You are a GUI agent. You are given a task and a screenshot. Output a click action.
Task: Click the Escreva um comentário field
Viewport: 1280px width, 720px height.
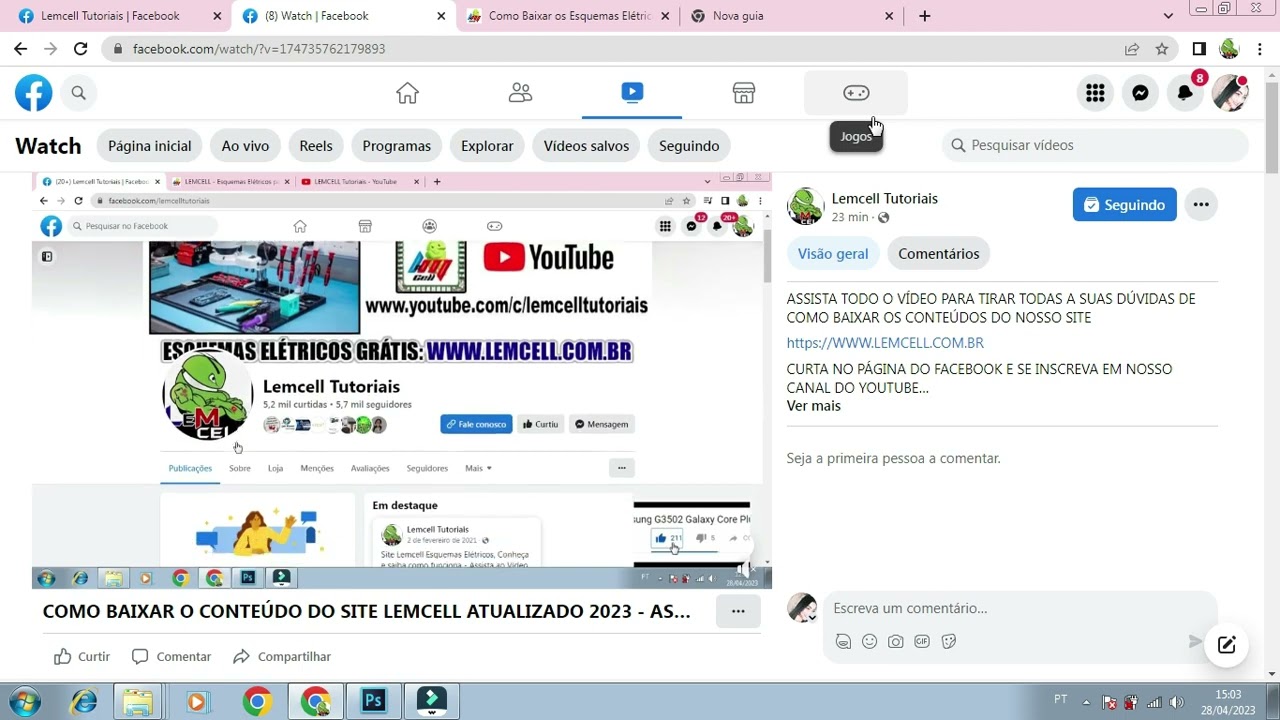[x=1018, y=608]
